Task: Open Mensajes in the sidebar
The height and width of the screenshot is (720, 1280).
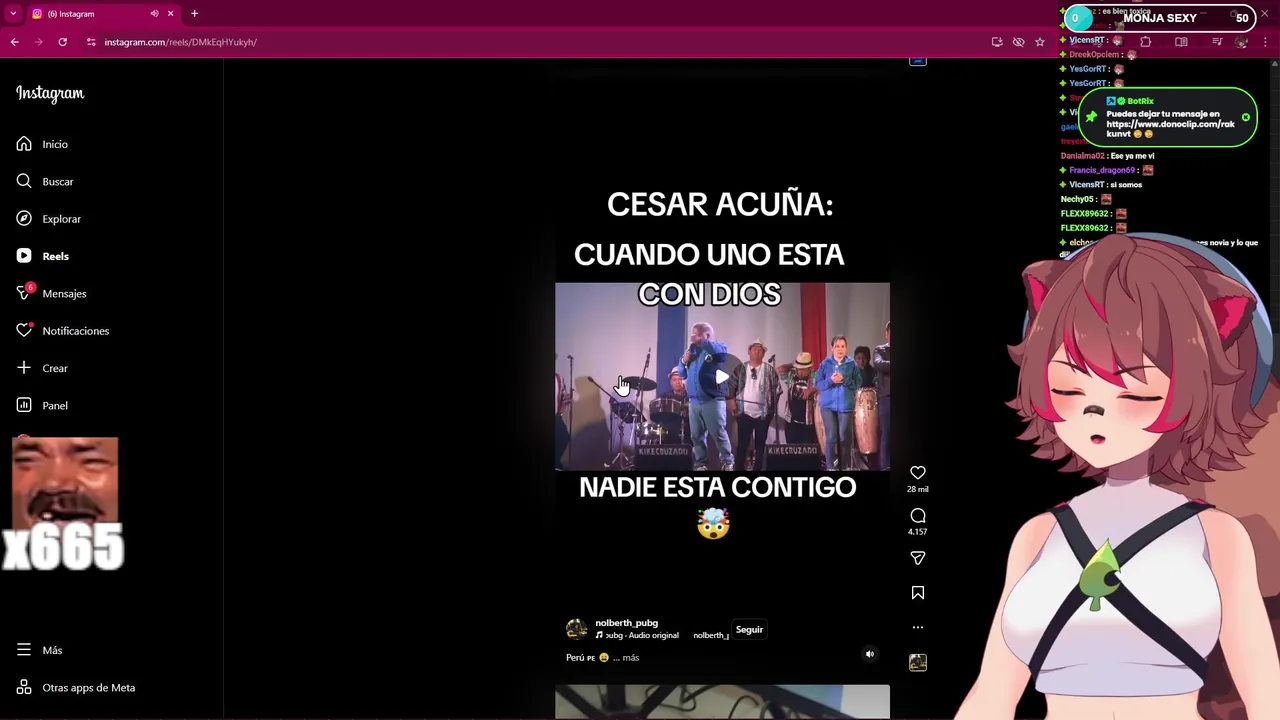Action: pyautogui.click(x=51, y=293)
